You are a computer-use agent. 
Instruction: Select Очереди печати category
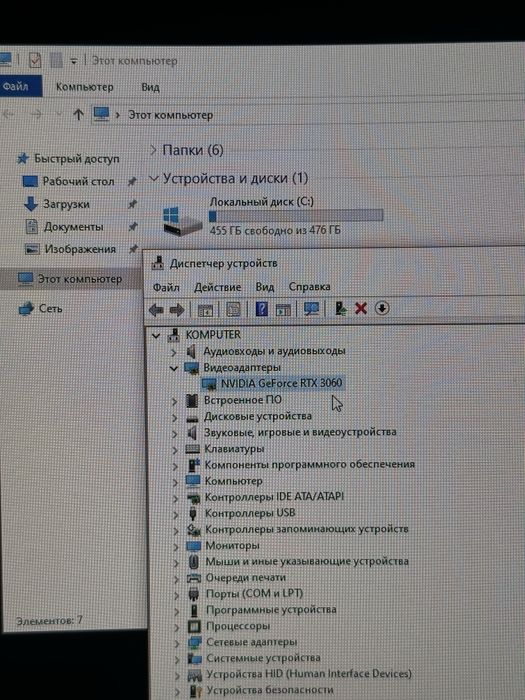click(x=246, y=578)
